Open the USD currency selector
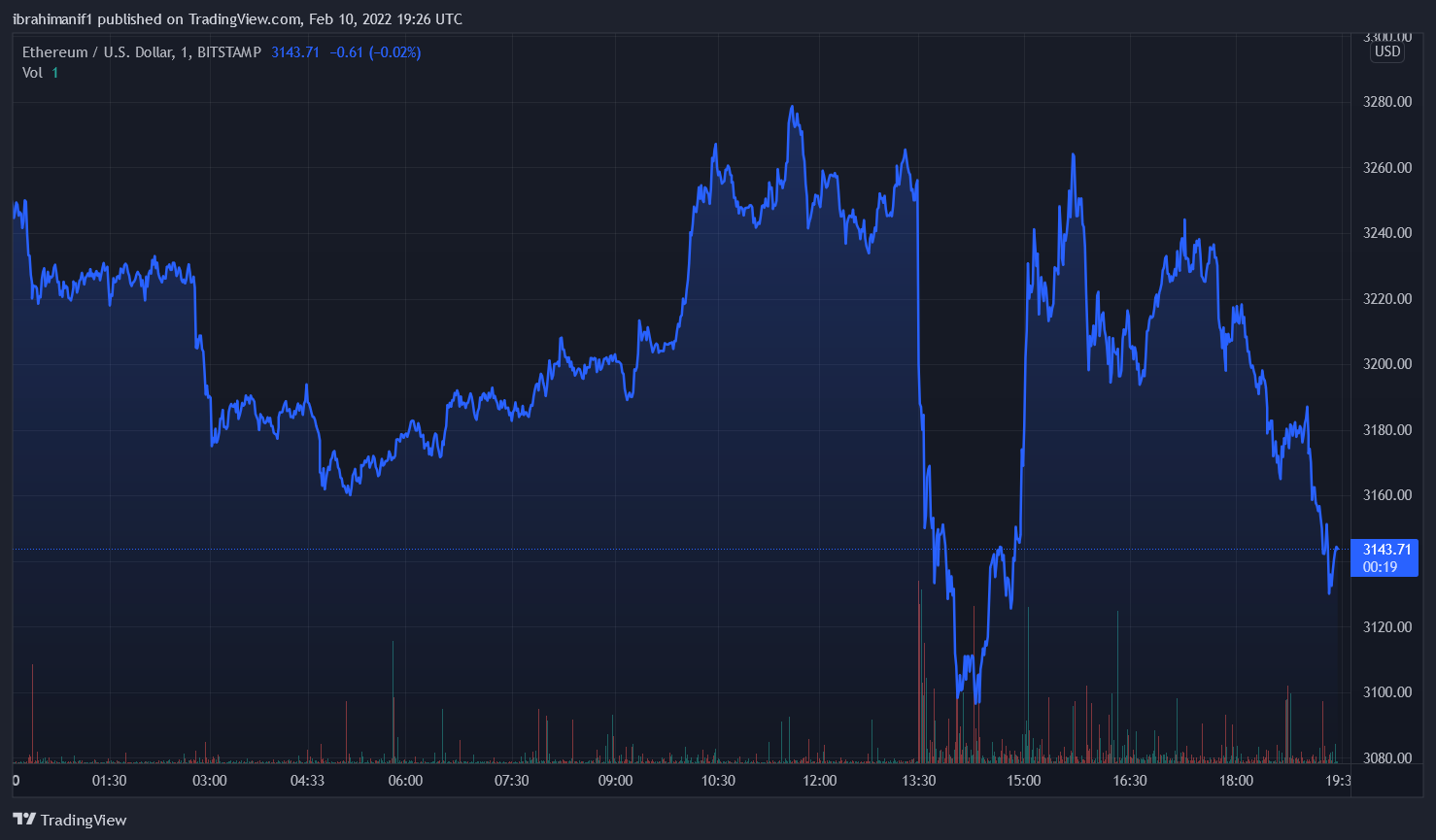 click(x=1387, y=51)
